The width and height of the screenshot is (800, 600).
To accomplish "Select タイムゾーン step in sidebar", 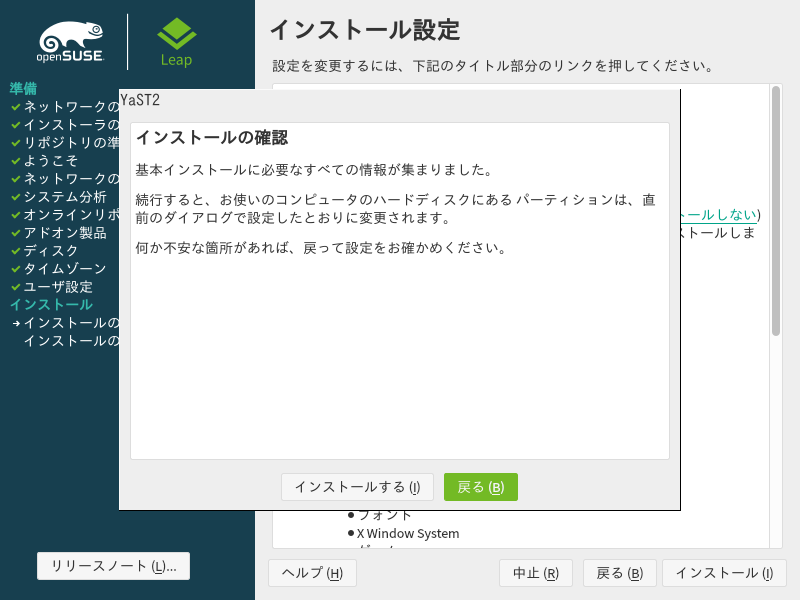I will point(65,268).
